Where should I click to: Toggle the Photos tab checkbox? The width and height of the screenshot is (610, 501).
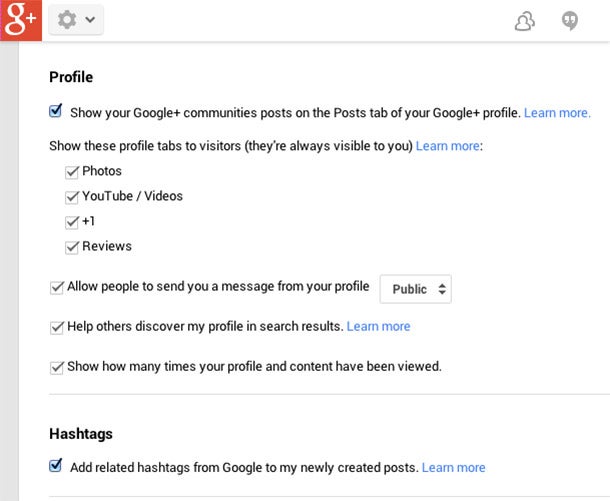[72, 172]
